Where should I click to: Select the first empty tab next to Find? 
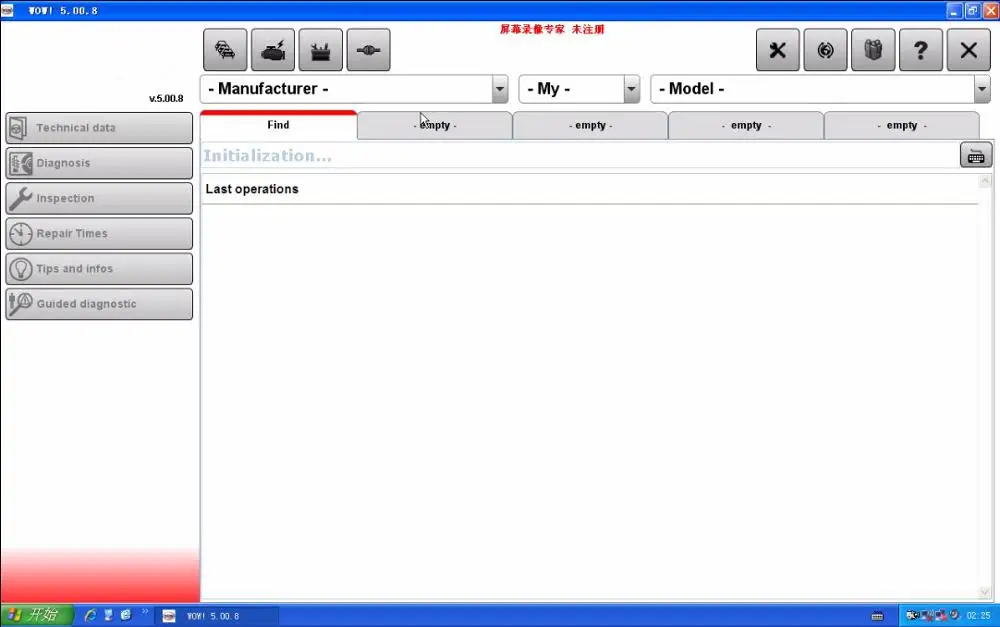point(435,126)
